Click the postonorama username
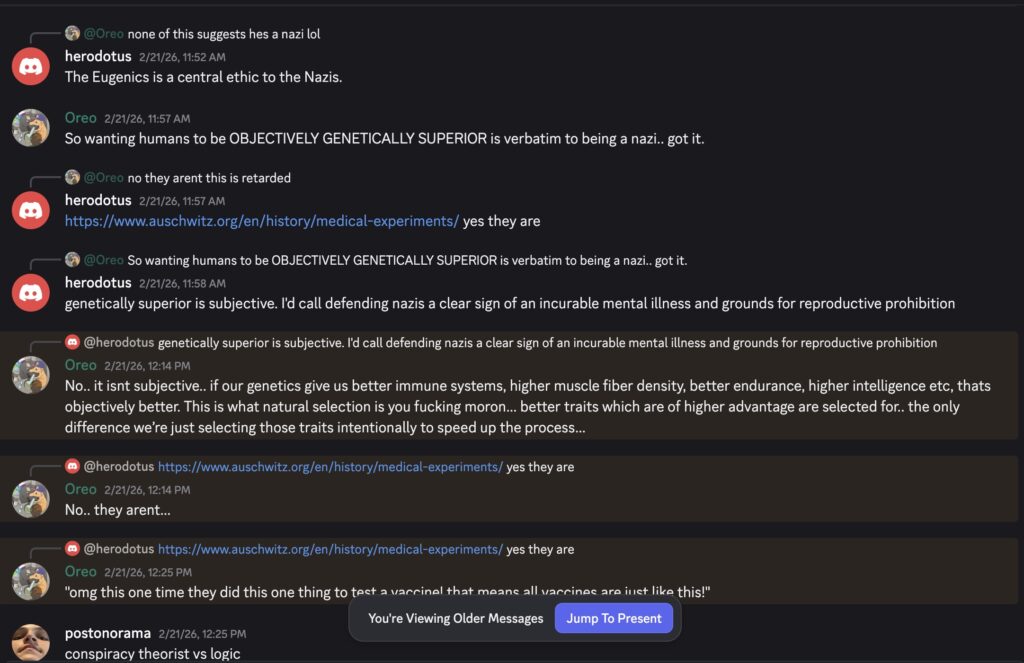Screen dimensions: 1024x663 click(x=106, y=633)
